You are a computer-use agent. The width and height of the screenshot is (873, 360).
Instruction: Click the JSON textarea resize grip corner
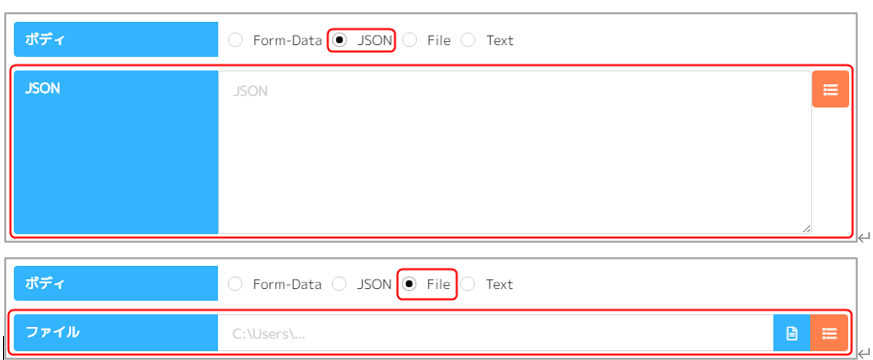(x=807, y=229)
